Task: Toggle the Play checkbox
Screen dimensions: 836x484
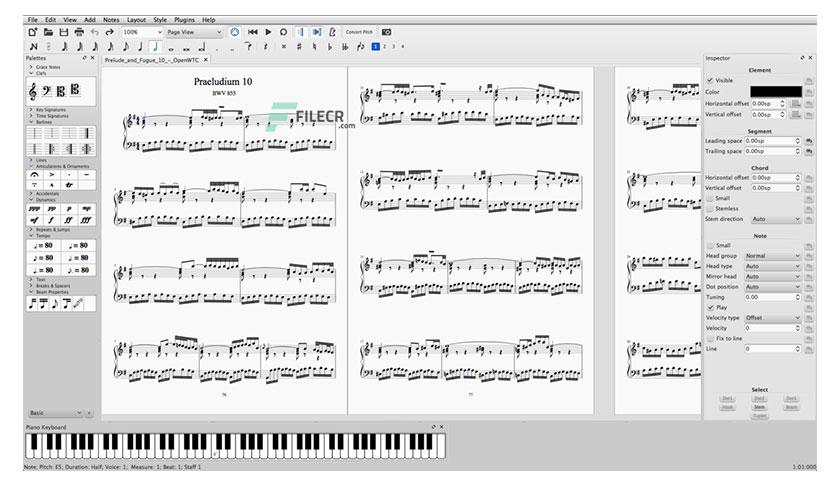Action: 710,308
